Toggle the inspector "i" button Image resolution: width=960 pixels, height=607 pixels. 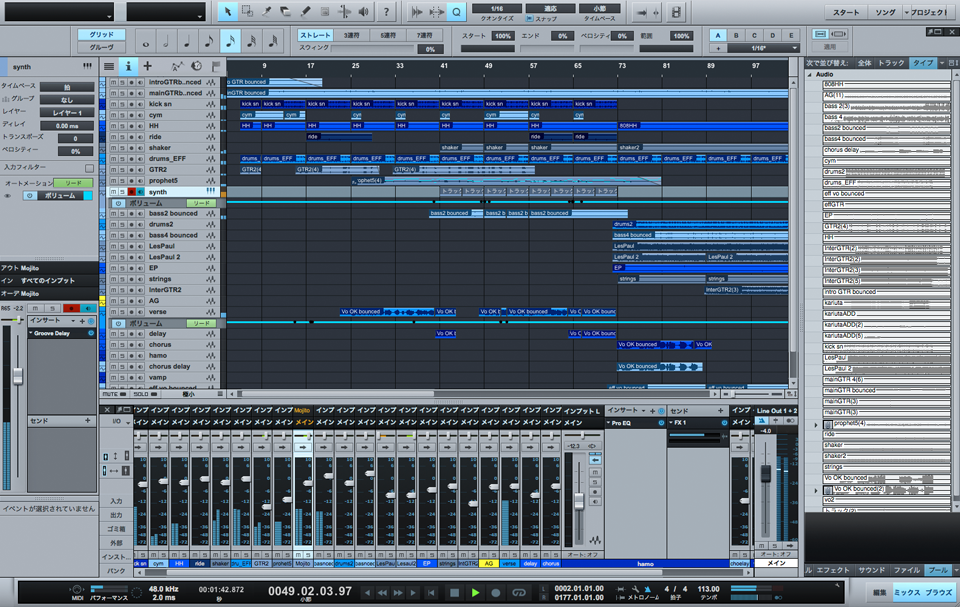[128, 66]
